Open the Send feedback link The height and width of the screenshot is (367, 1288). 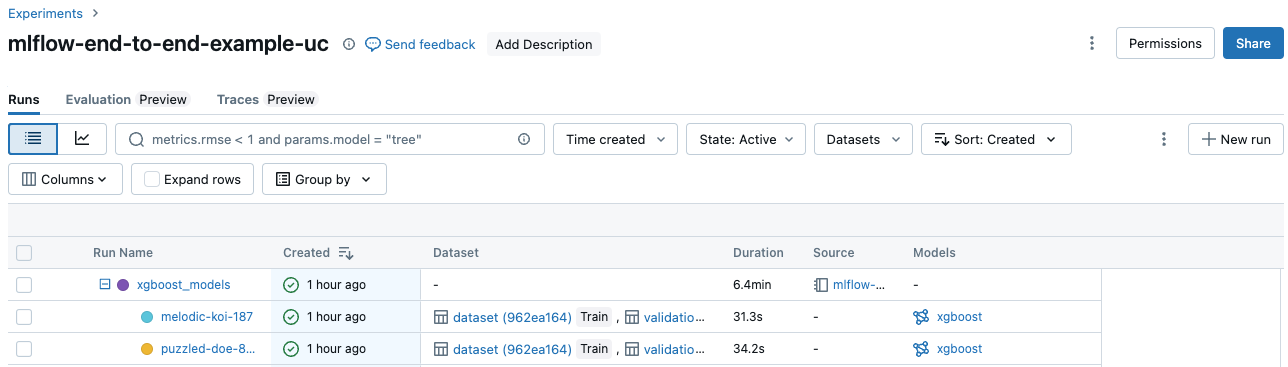coord(420,44)
